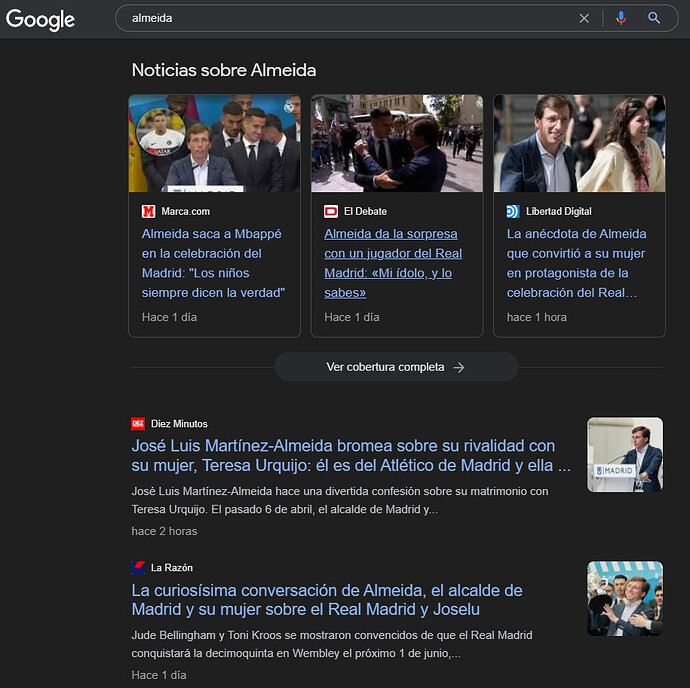
Task: Open Diez Minutos article about Teresa Urquijo
Action: (x=351, y=456)
